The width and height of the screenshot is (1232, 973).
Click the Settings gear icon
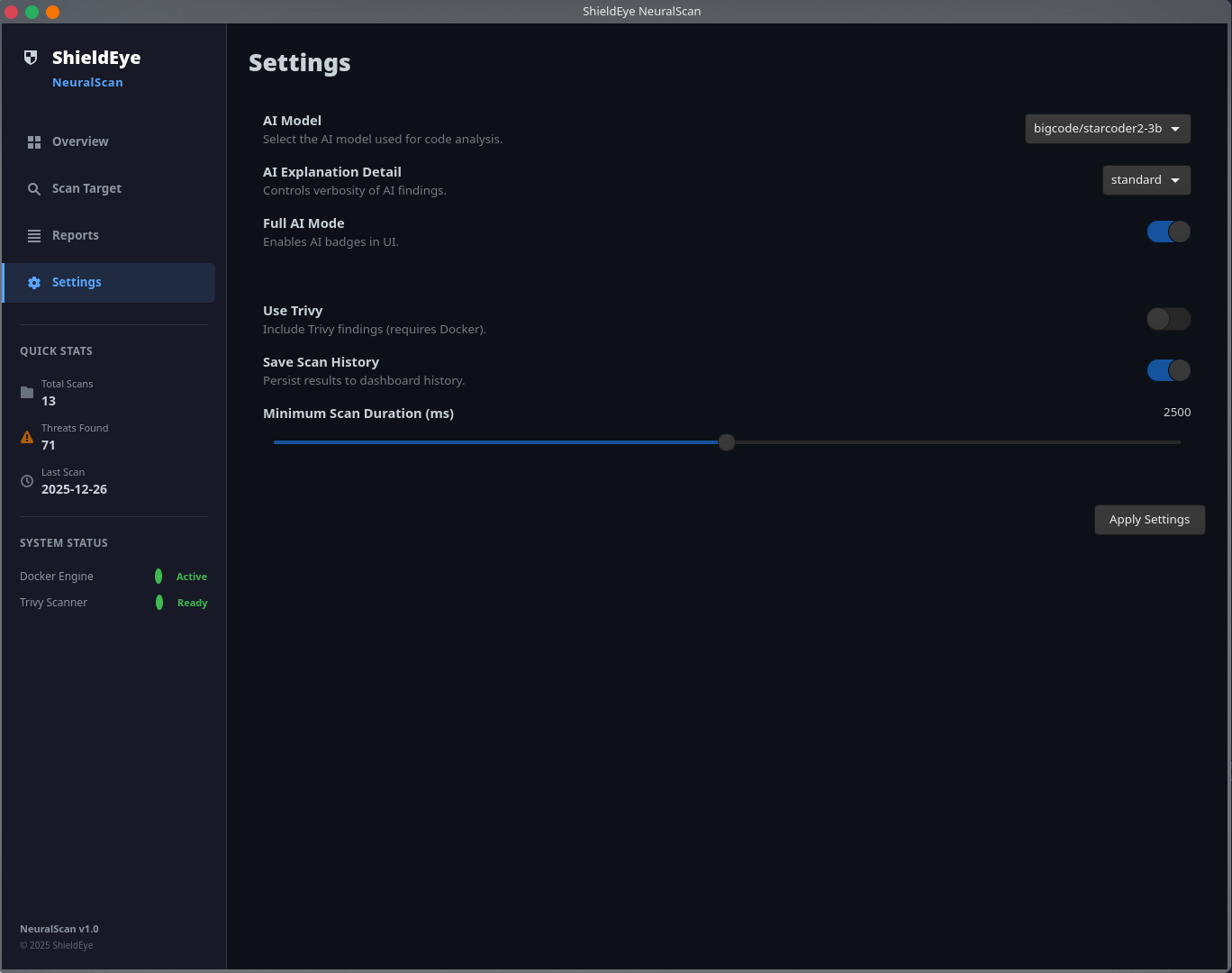pos(34,283)
